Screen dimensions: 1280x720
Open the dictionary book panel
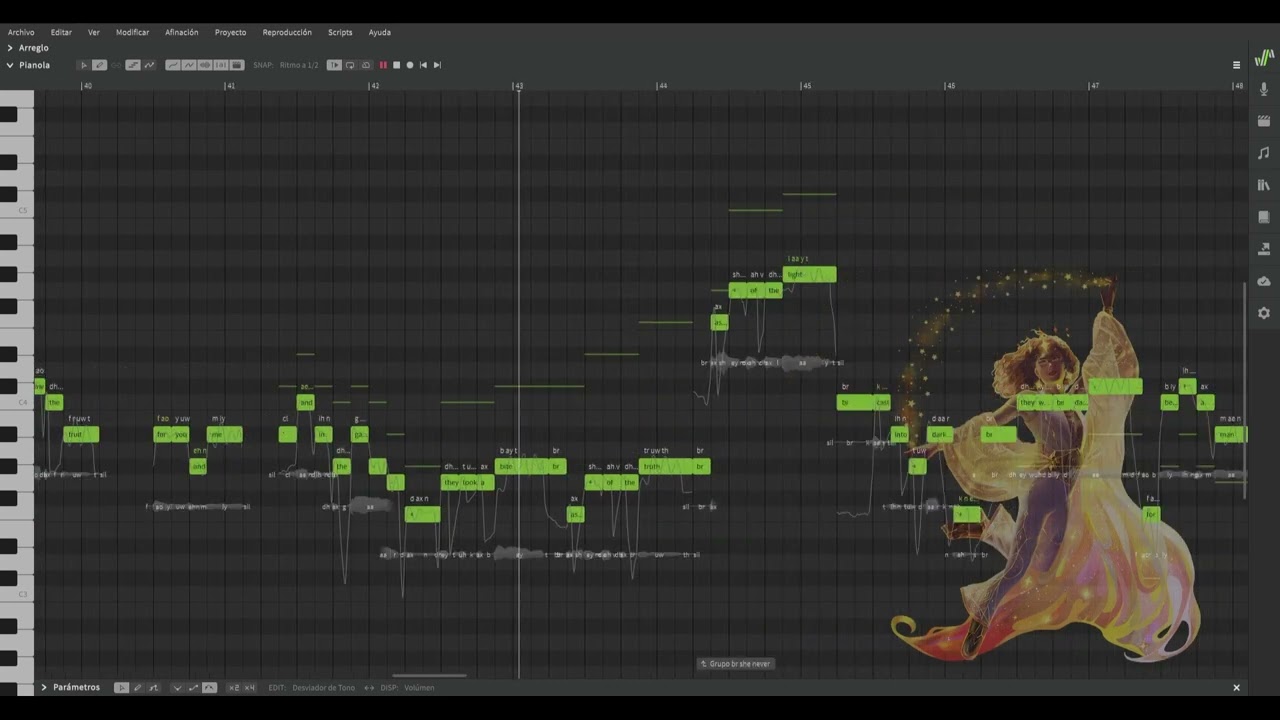[x=1264, y=217]
